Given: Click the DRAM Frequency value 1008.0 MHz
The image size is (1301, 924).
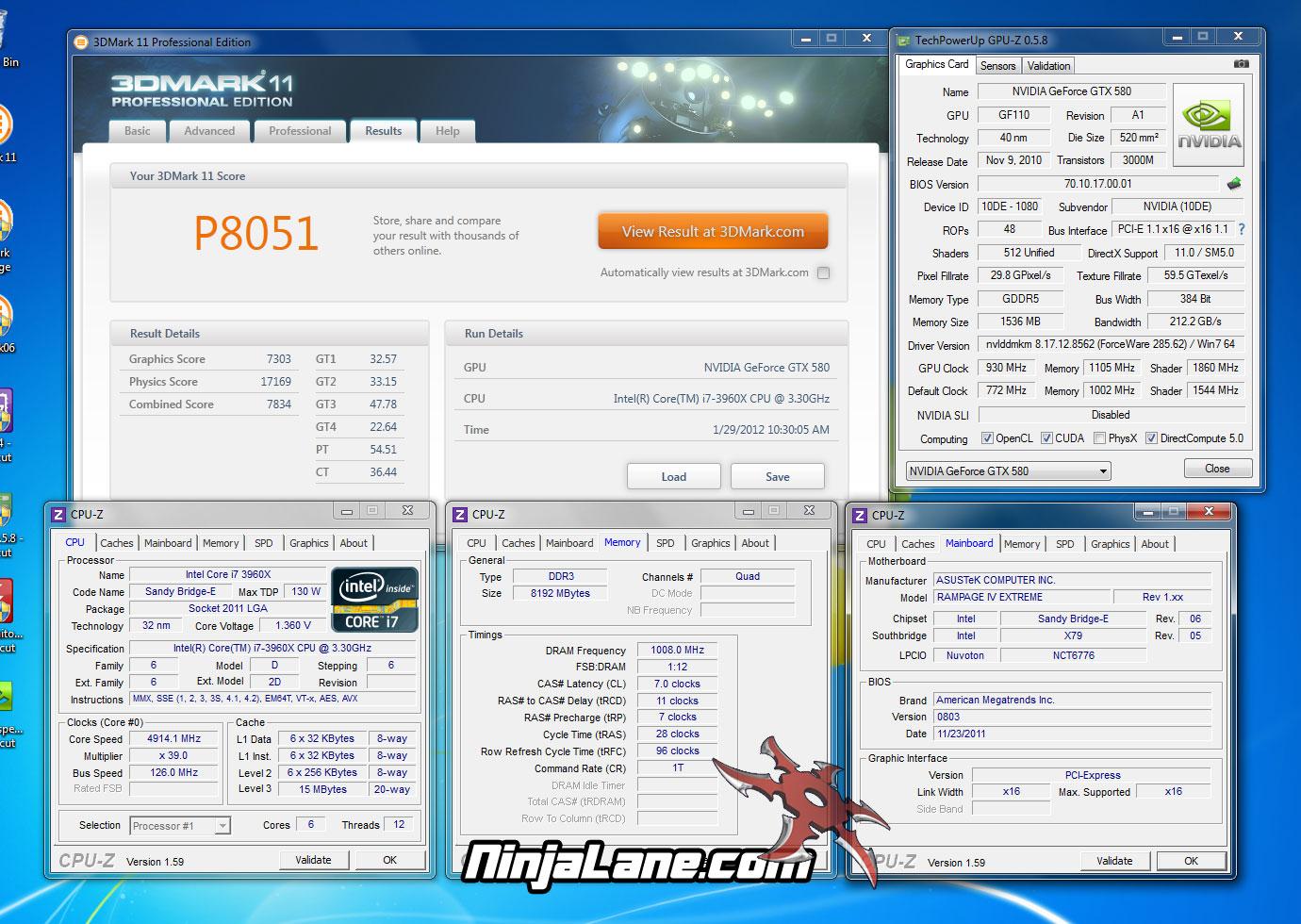Looking at the screenshot, I should point(680,651).
